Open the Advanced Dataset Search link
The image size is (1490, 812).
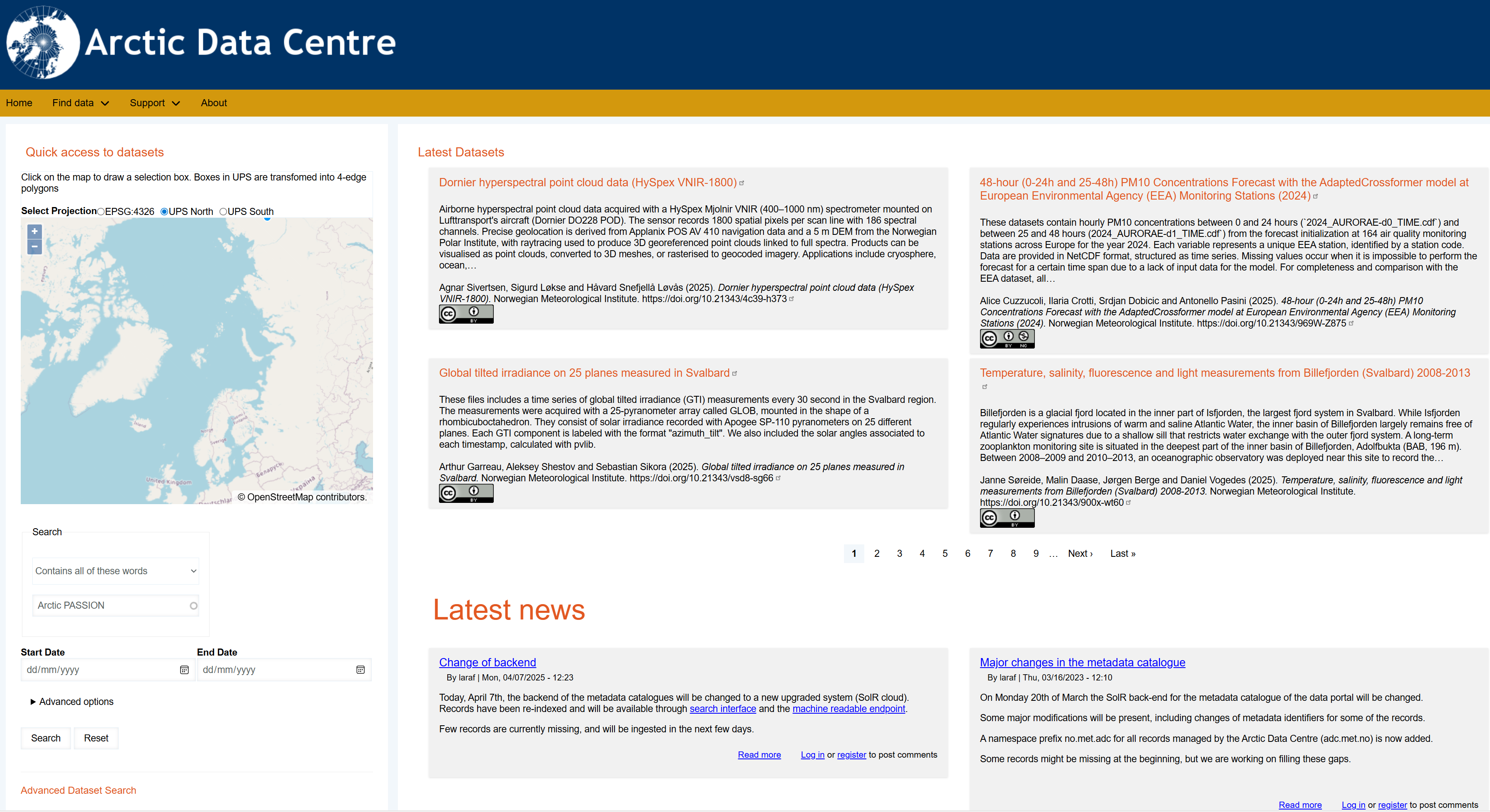[x=79, y=790]
